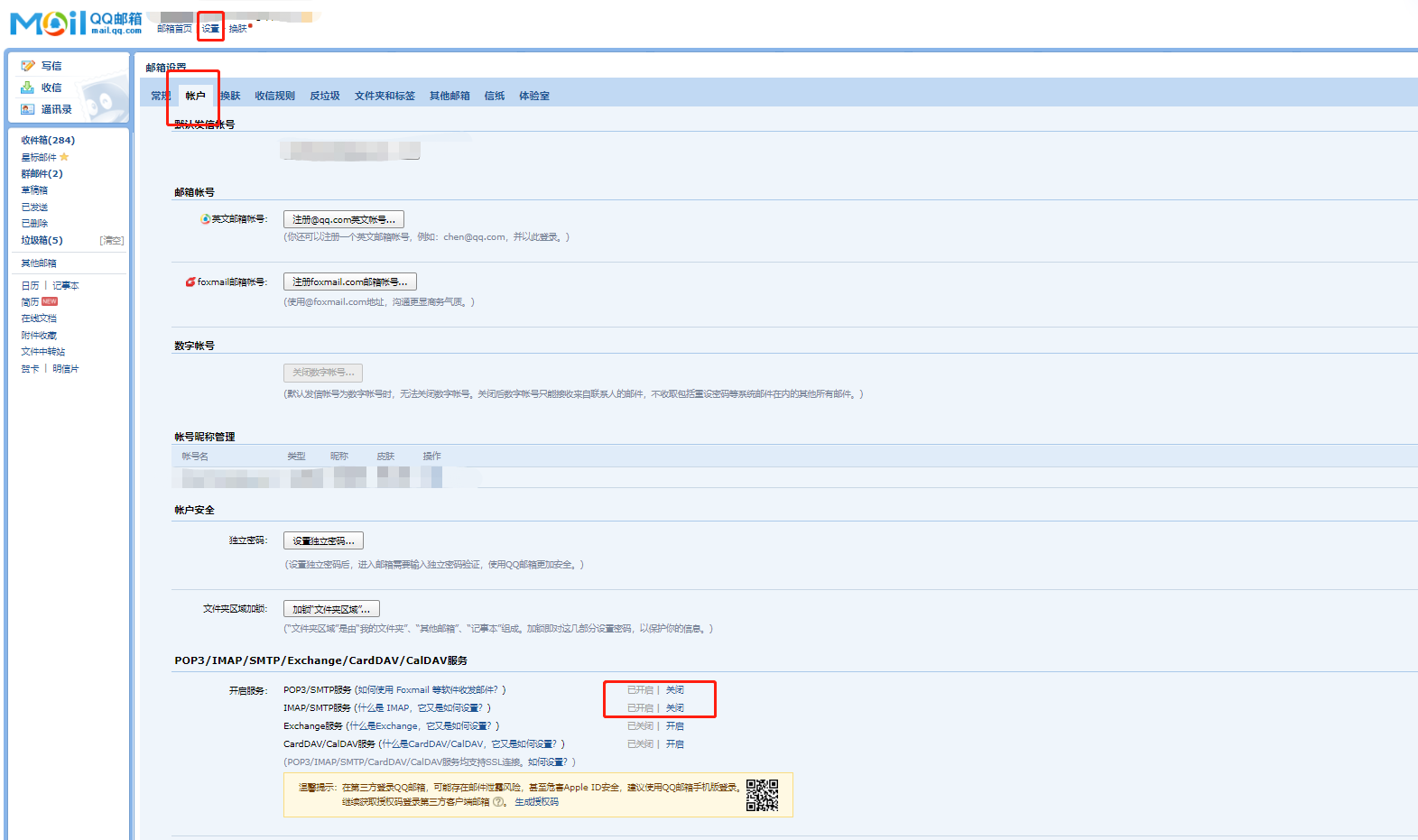The height and width of the screenshot is (840, 1418).
Task: Click the QQ Mail logo
Action: tap(76, 23)
